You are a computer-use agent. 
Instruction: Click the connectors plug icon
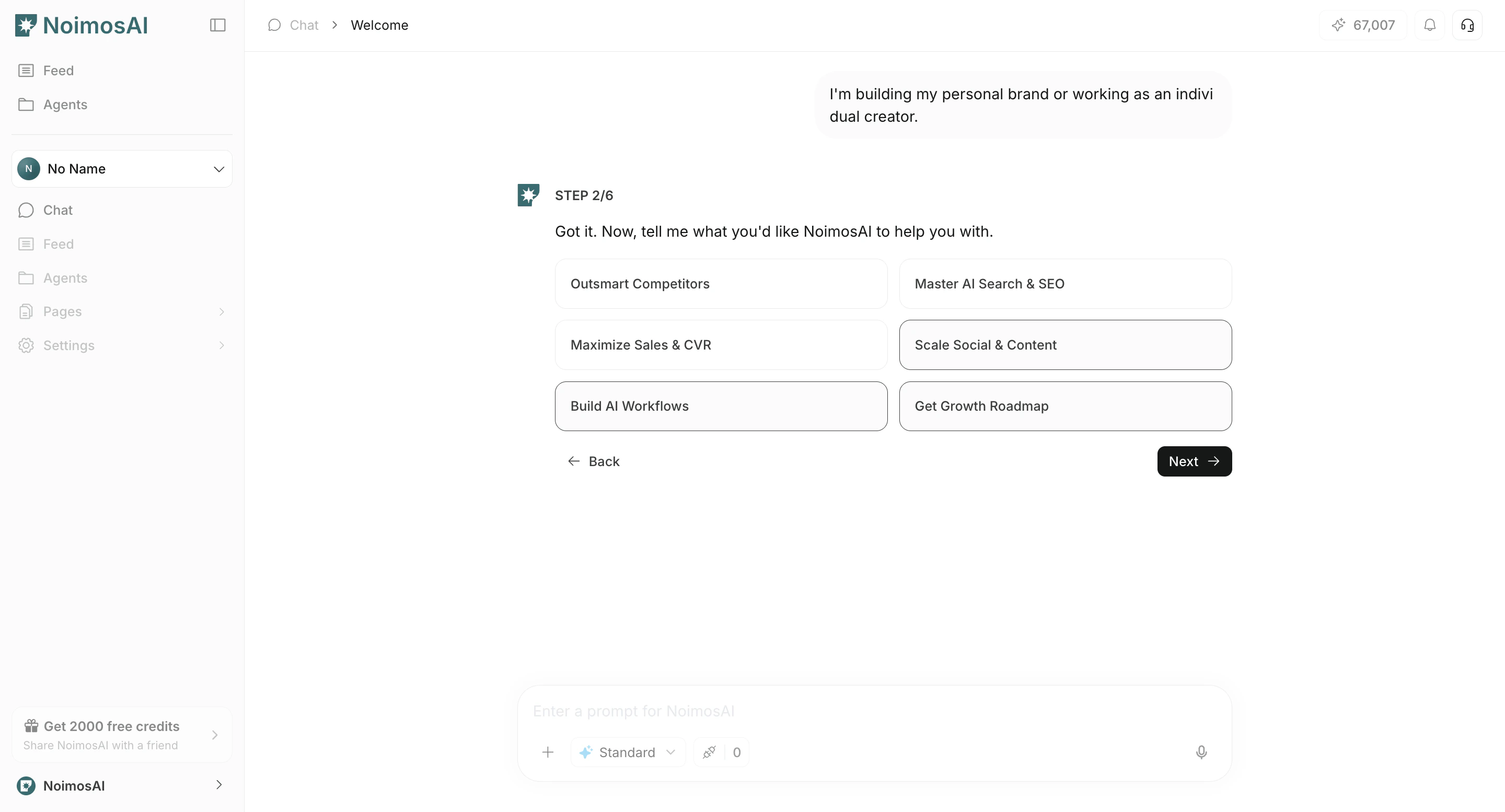[x=709, y=752]
